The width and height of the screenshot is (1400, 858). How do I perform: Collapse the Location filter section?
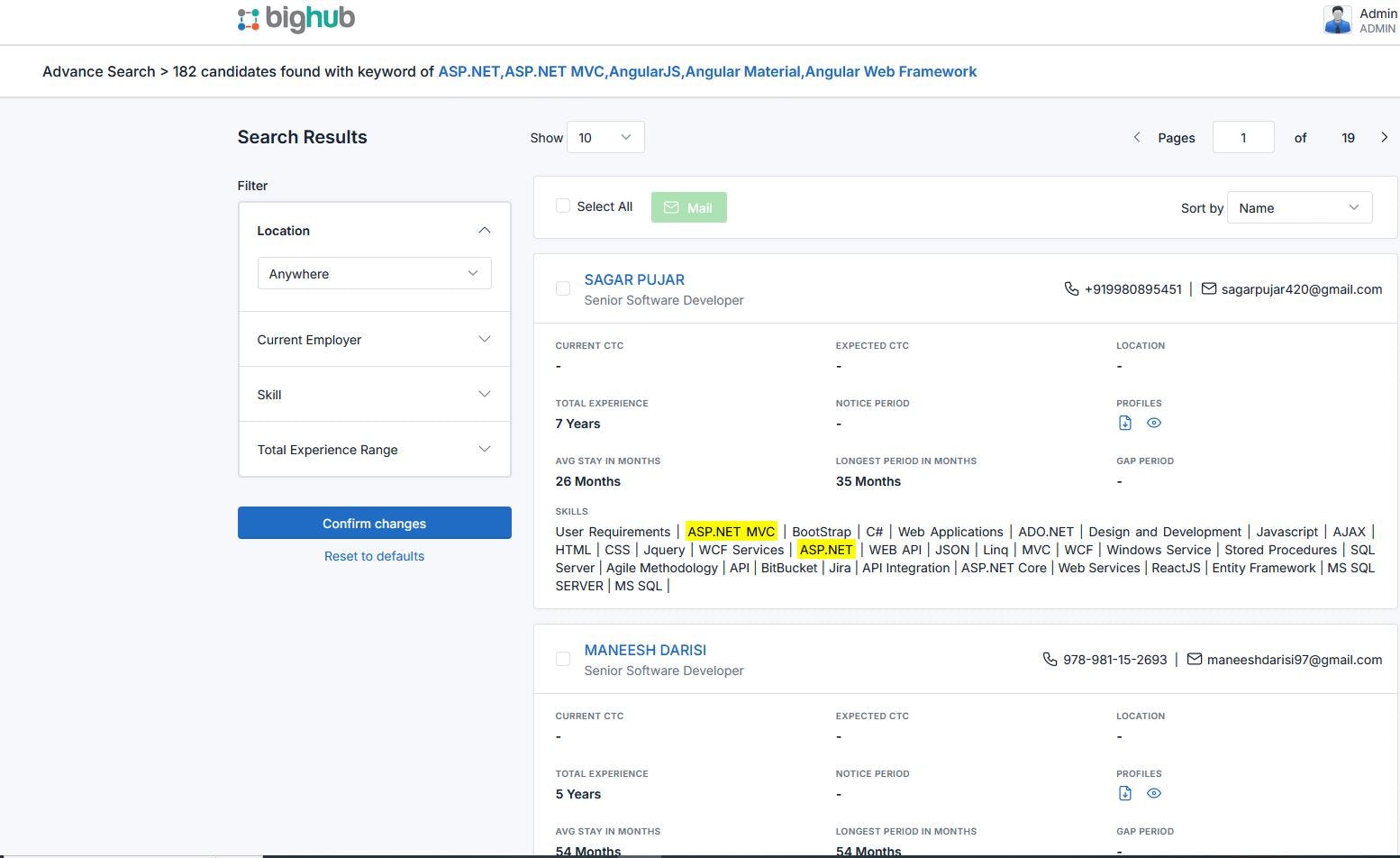point(485,230)
